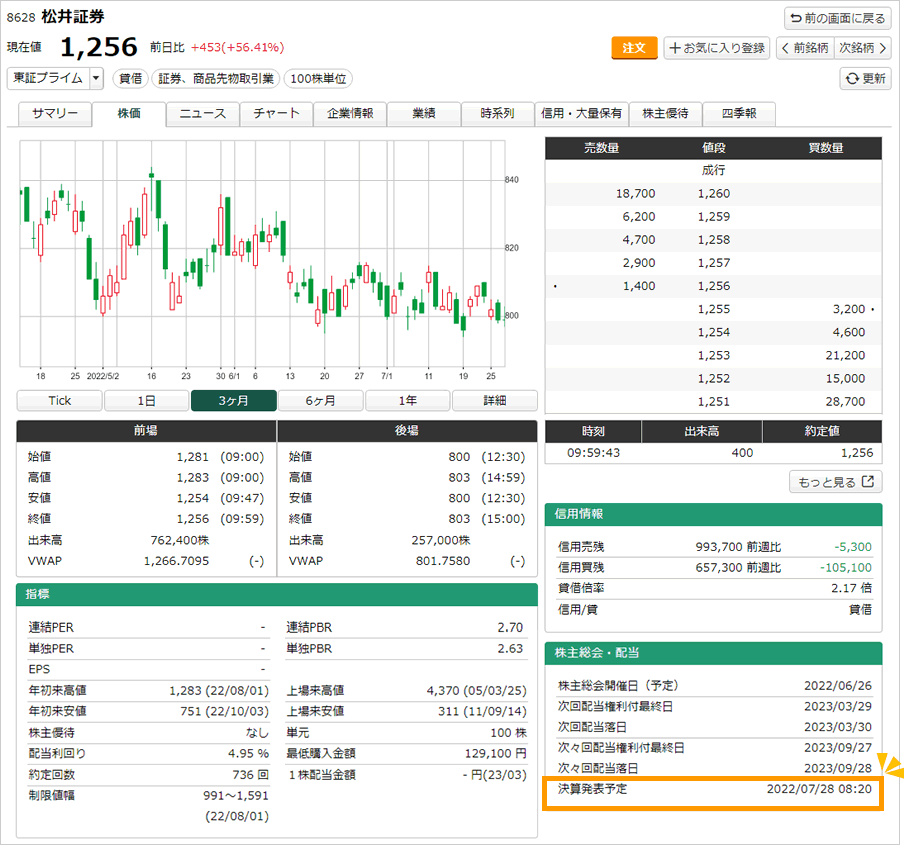Click the 最低購入金額 value 129,100 円
Viewport: 904px width, 845px height.
(x=496, y=753)
